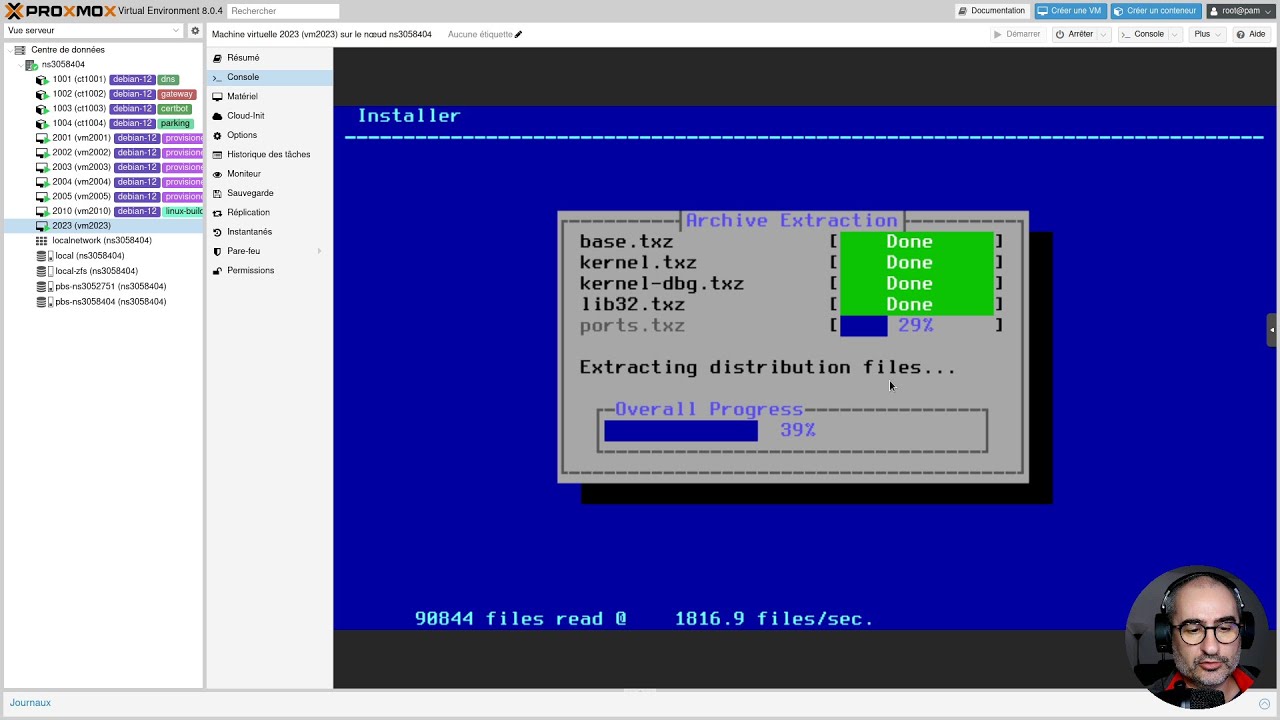The height and width of the screenshot is (720, 1280).
Task: Click the right-side console panel handle
Action: tap(1272, 330)
